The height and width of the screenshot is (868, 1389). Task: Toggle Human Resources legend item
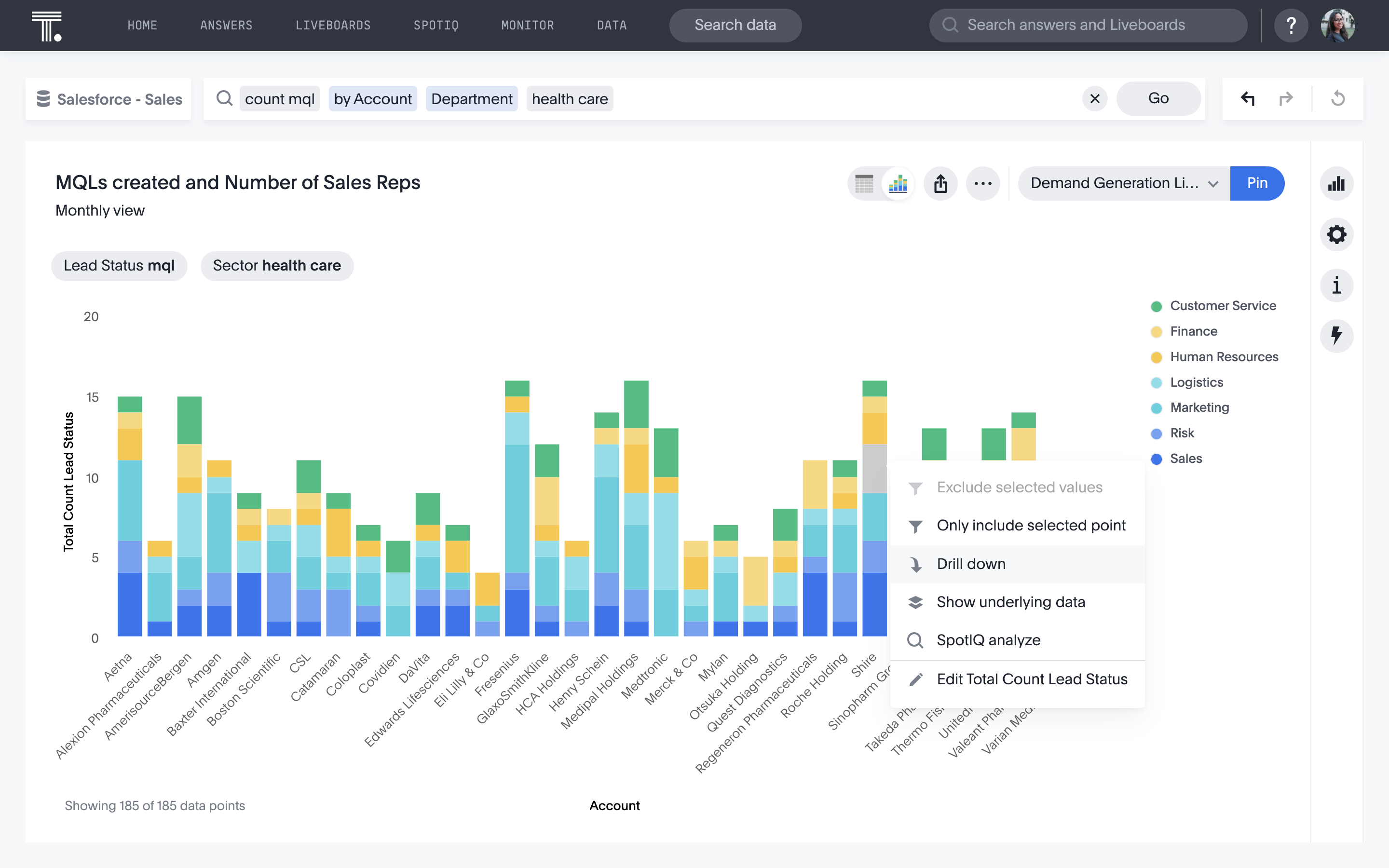pyautogui.click(x=1214, y=357)
